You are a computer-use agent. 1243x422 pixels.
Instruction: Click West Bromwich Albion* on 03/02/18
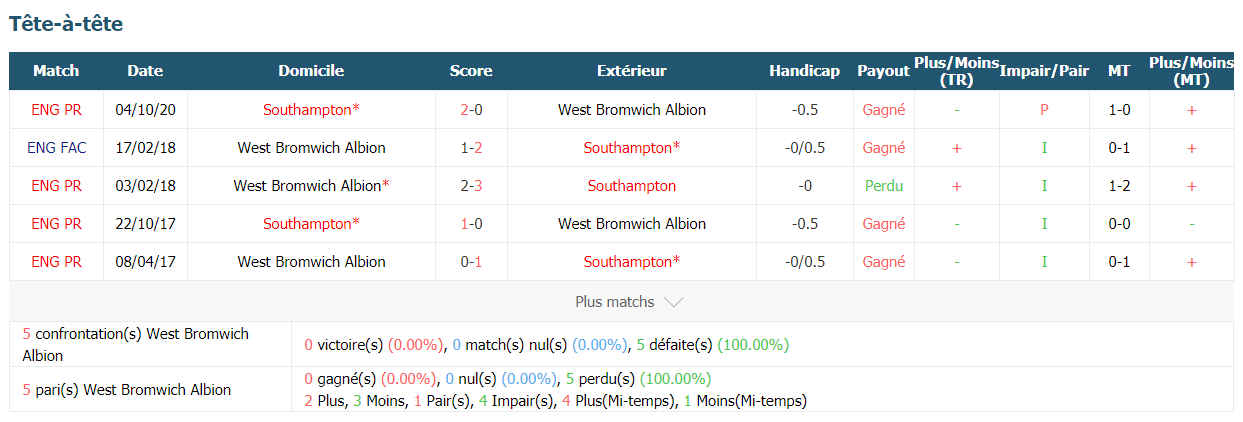[311, 186]
